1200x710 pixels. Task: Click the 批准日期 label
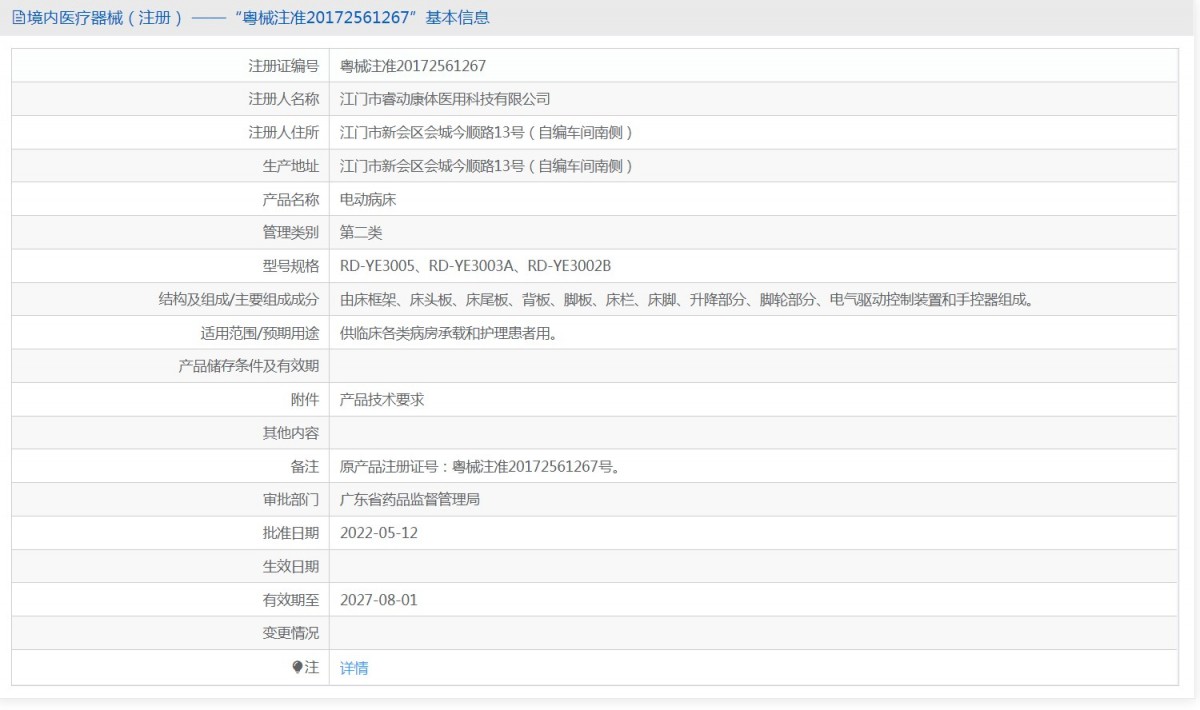click(x=290, y=533)
